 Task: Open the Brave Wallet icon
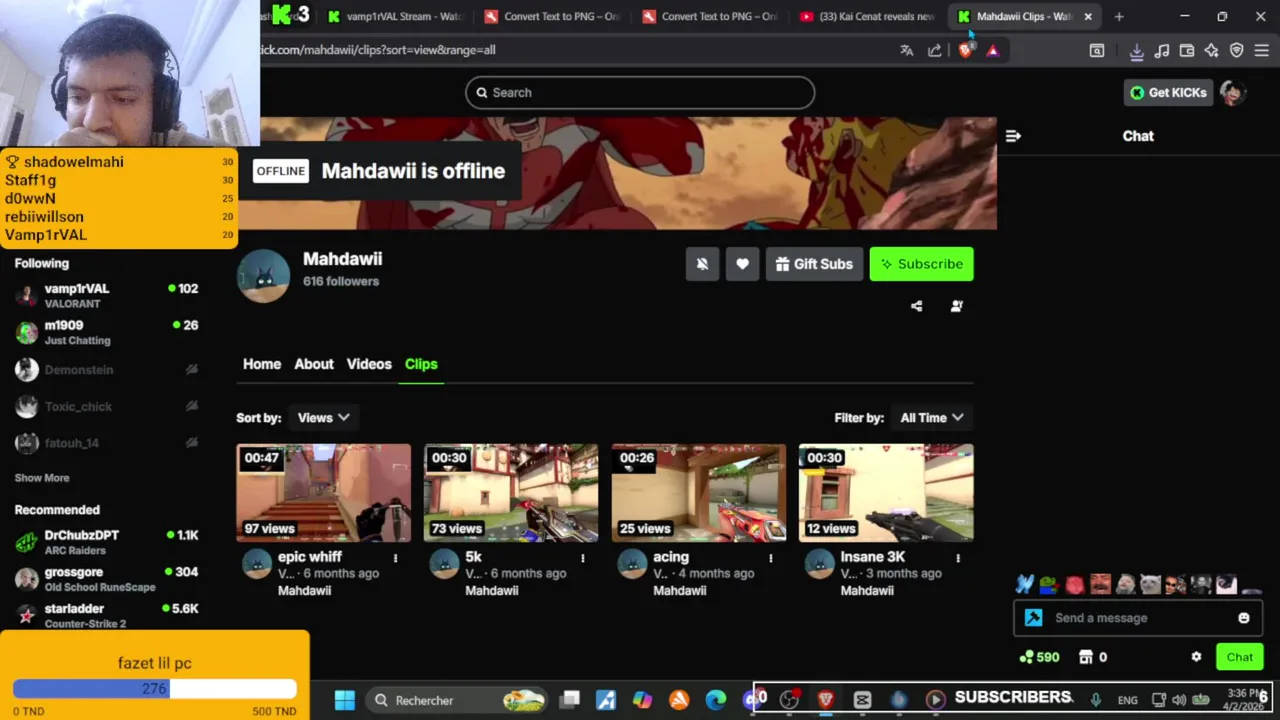[1187, 50]
